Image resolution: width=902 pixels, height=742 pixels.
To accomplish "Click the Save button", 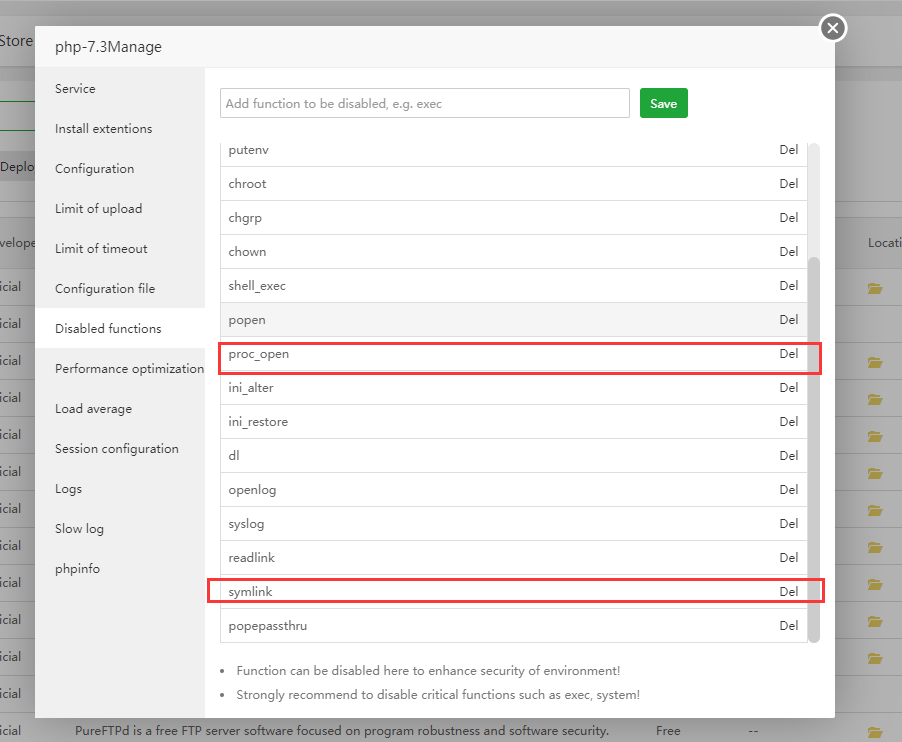I will [663, 103].
